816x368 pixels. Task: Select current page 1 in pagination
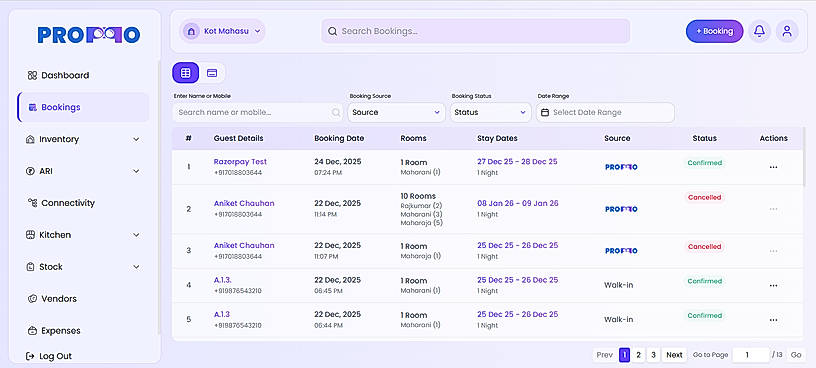tap(624, 355)
